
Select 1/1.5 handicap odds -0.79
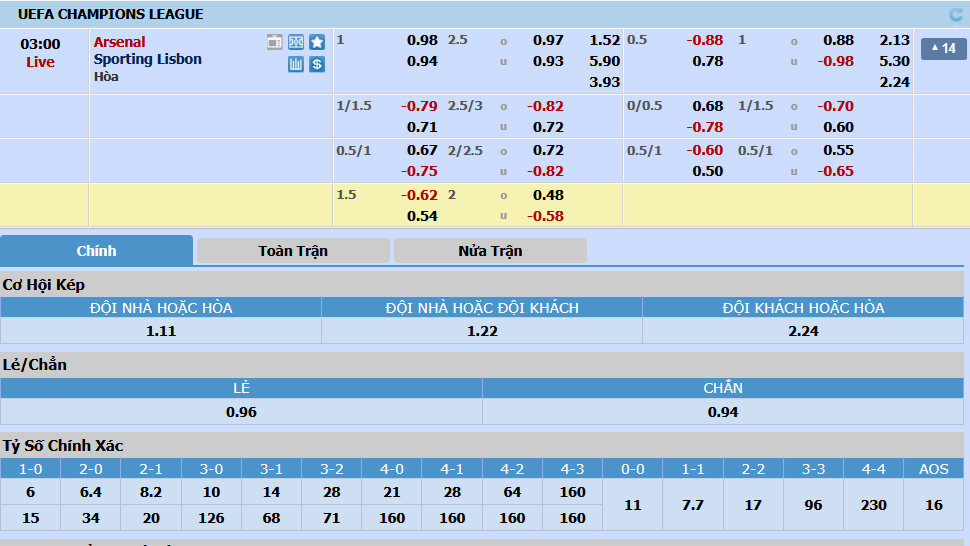pos(419,106)
